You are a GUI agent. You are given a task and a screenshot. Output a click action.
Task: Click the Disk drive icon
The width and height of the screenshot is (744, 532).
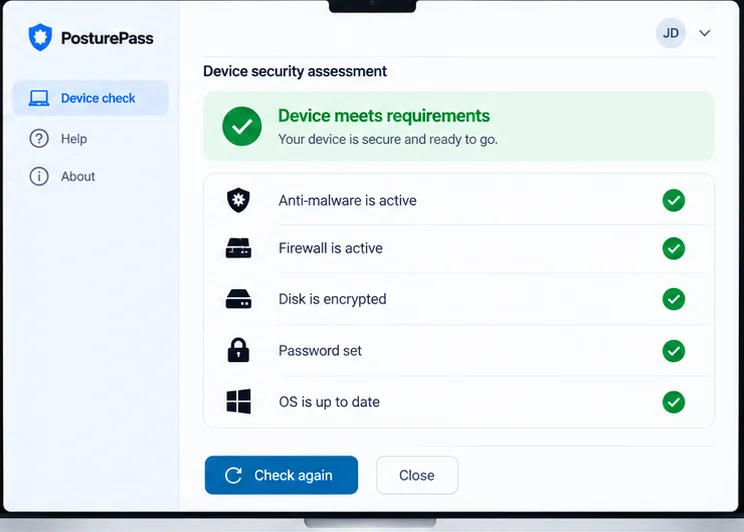click(x=238, y=299)
